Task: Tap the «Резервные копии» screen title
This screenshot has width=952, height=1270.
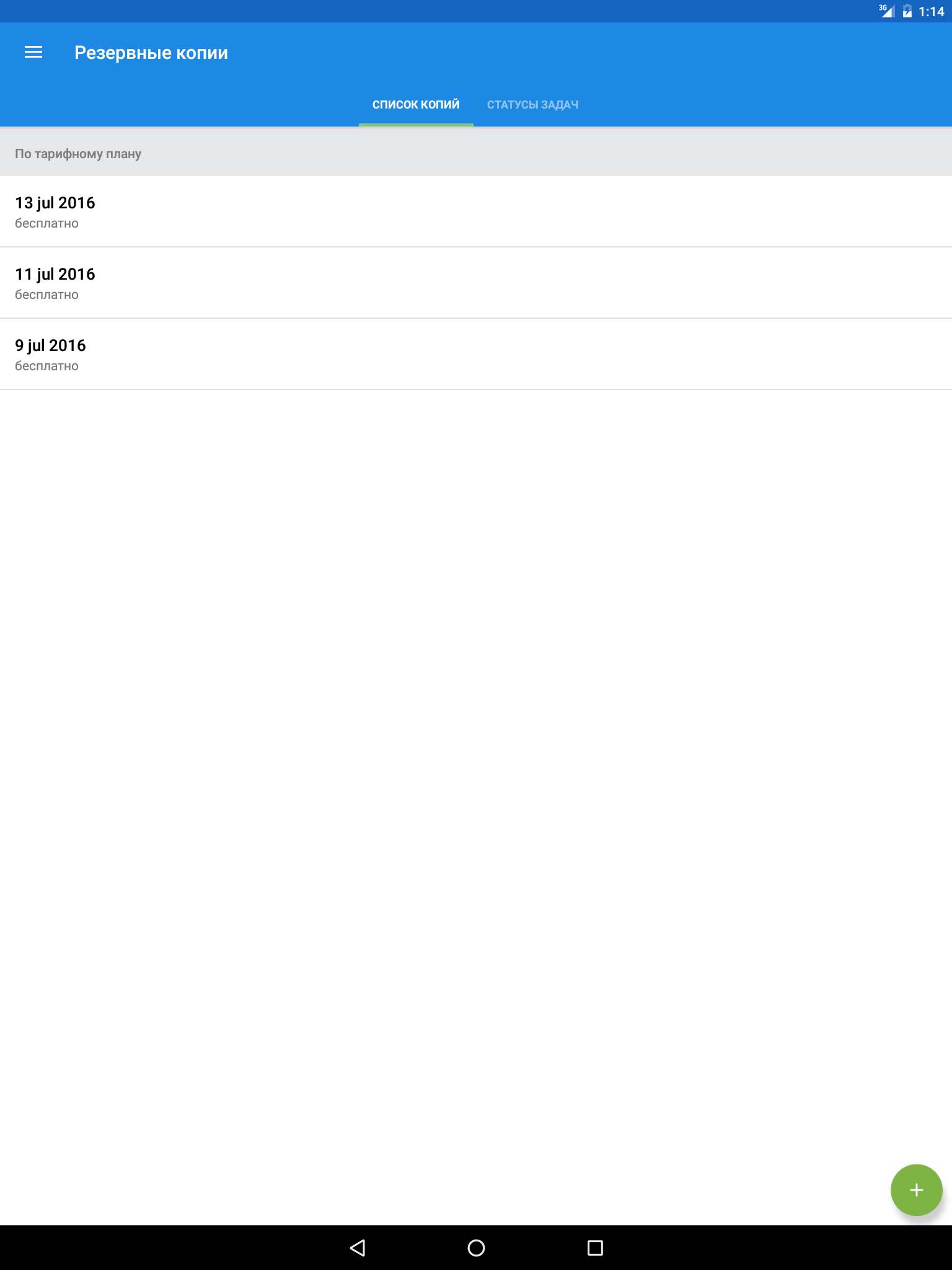Action: [x=151, y=53]
